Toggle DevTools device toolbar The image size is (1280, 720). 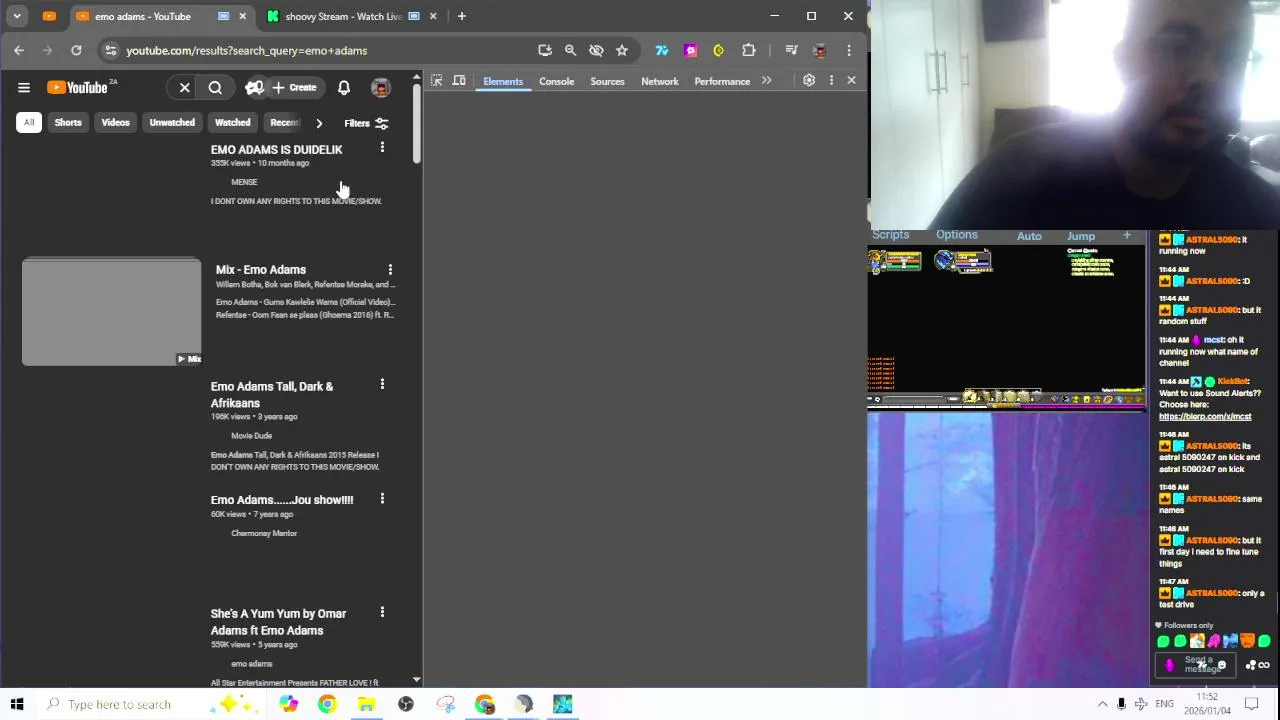coord(459,81)
